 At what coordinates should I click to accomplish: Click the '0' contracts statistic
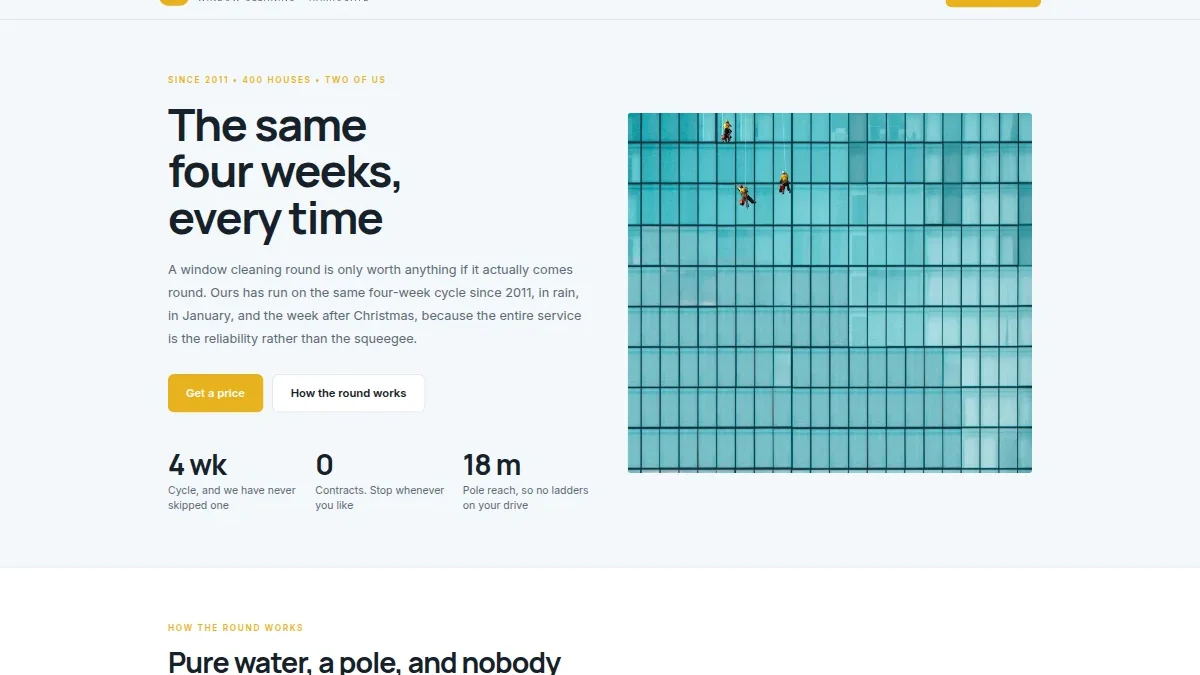pyautogui.click(x=324, y=465)
